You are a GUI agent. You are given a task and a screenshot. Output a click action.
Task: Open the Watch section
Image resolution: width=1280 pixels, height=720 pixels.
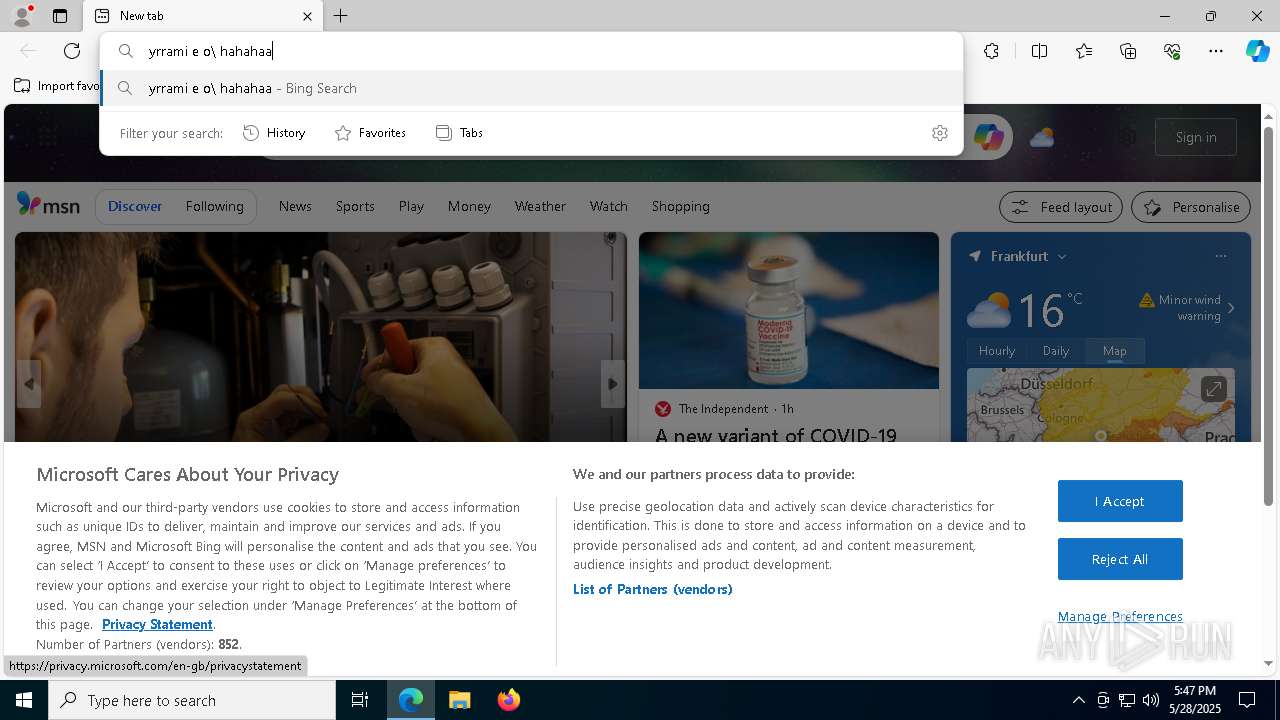(x=608, y=206)
